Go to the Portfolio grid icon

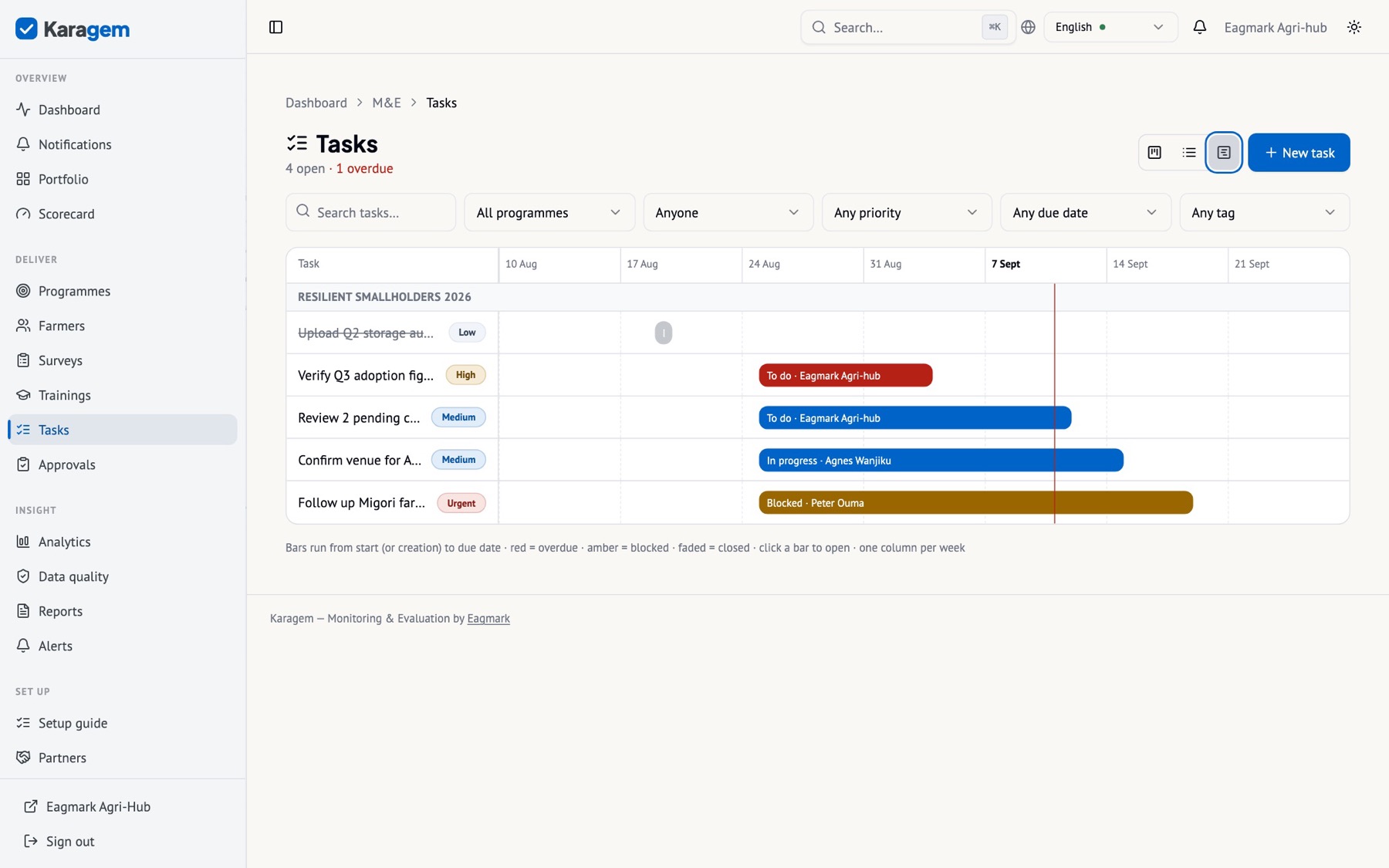click(23, 179)
